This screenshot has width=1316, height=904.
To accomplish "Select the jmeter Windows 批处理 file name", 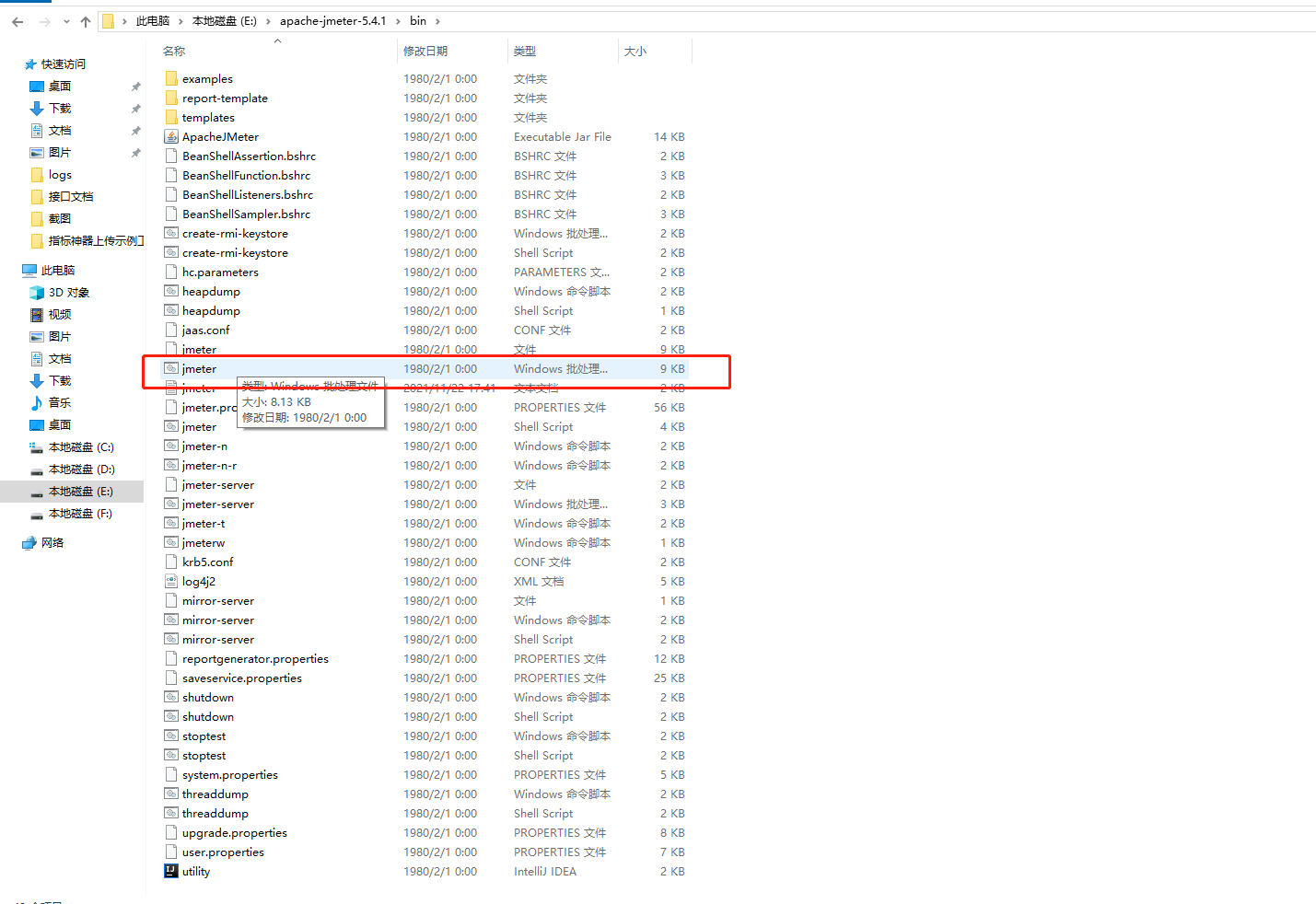I will pos(200,369).
